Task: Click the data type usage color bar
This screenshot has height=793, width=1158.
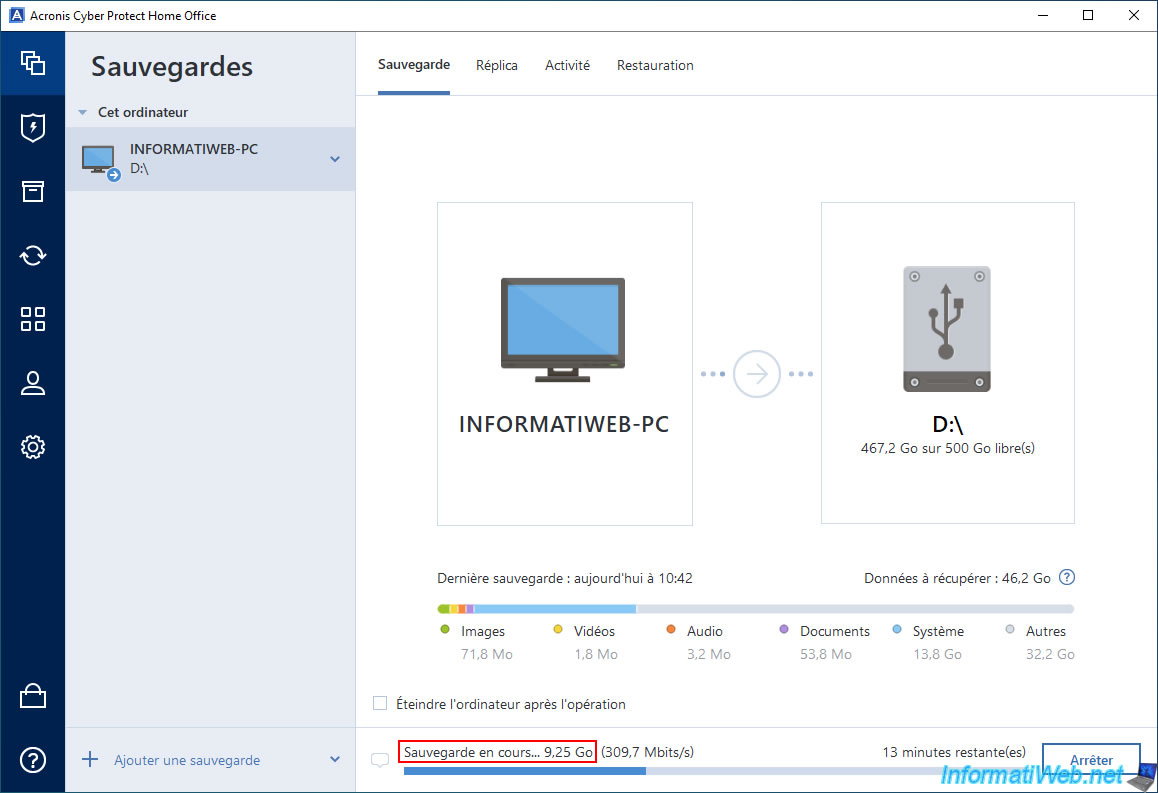Action: pos(756,609)
